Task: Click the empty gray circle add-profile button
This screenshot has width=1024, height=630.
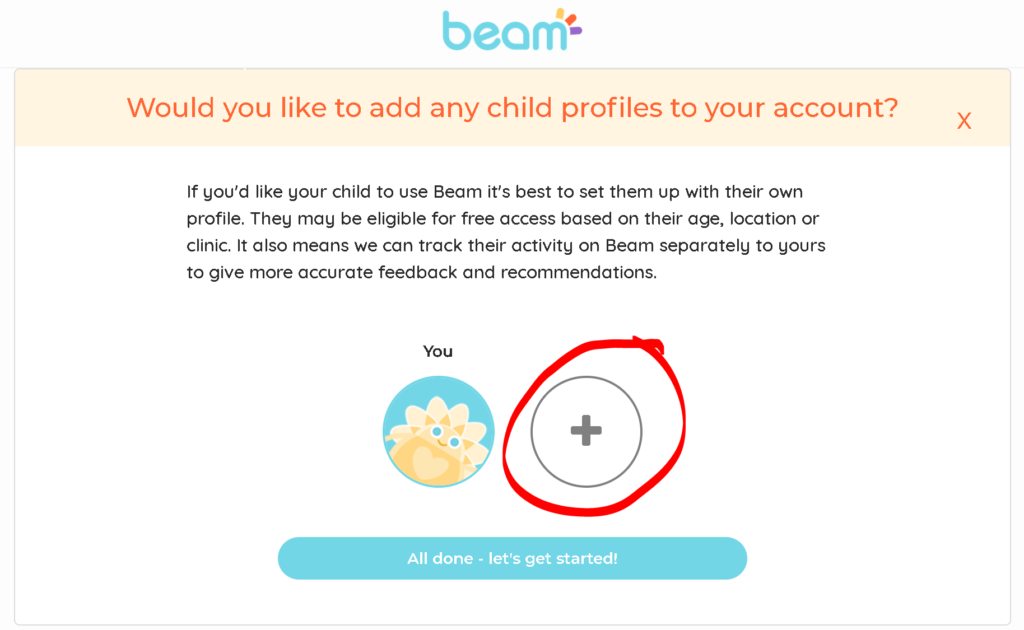Action: 586,431
